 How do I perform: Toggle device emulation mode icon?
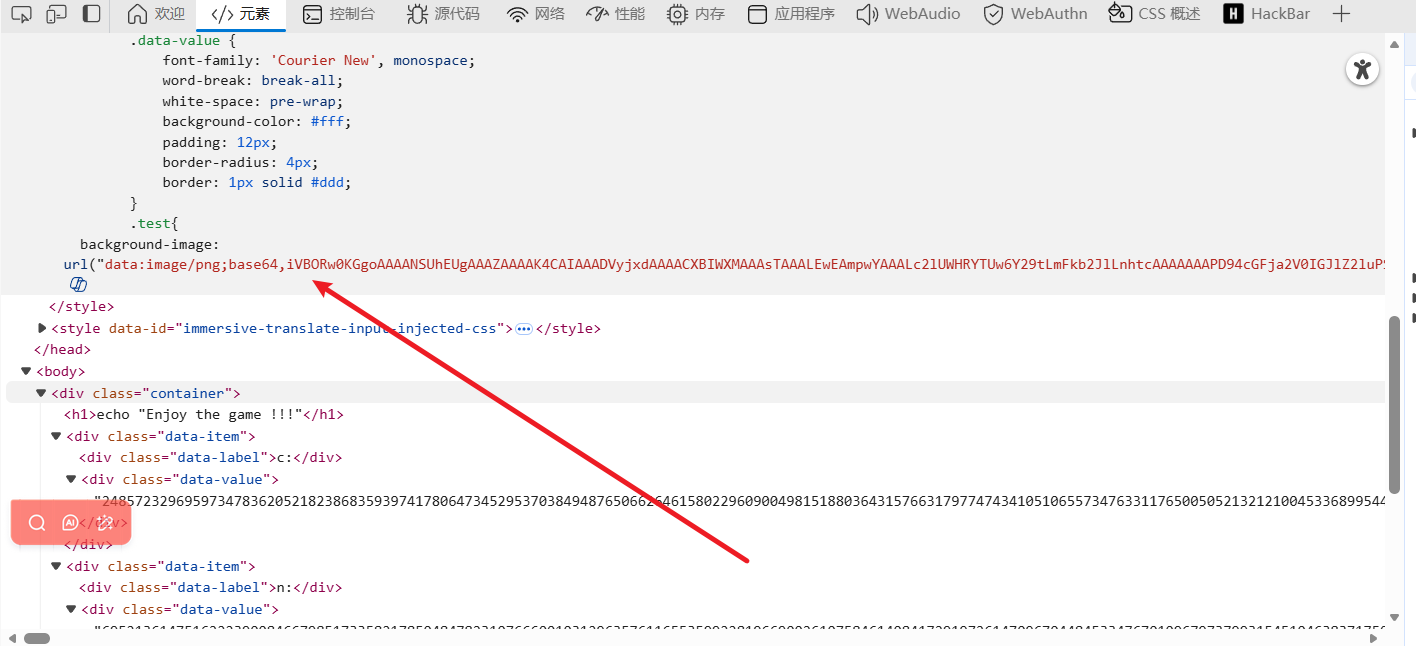coord(57,14)
